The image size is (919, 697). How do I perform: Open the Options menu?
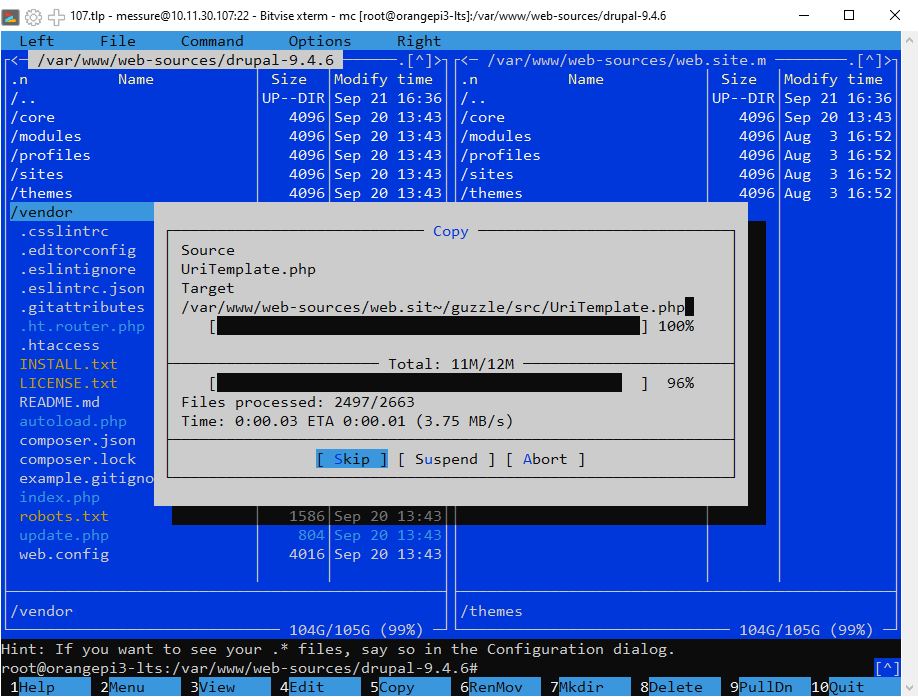319,41
